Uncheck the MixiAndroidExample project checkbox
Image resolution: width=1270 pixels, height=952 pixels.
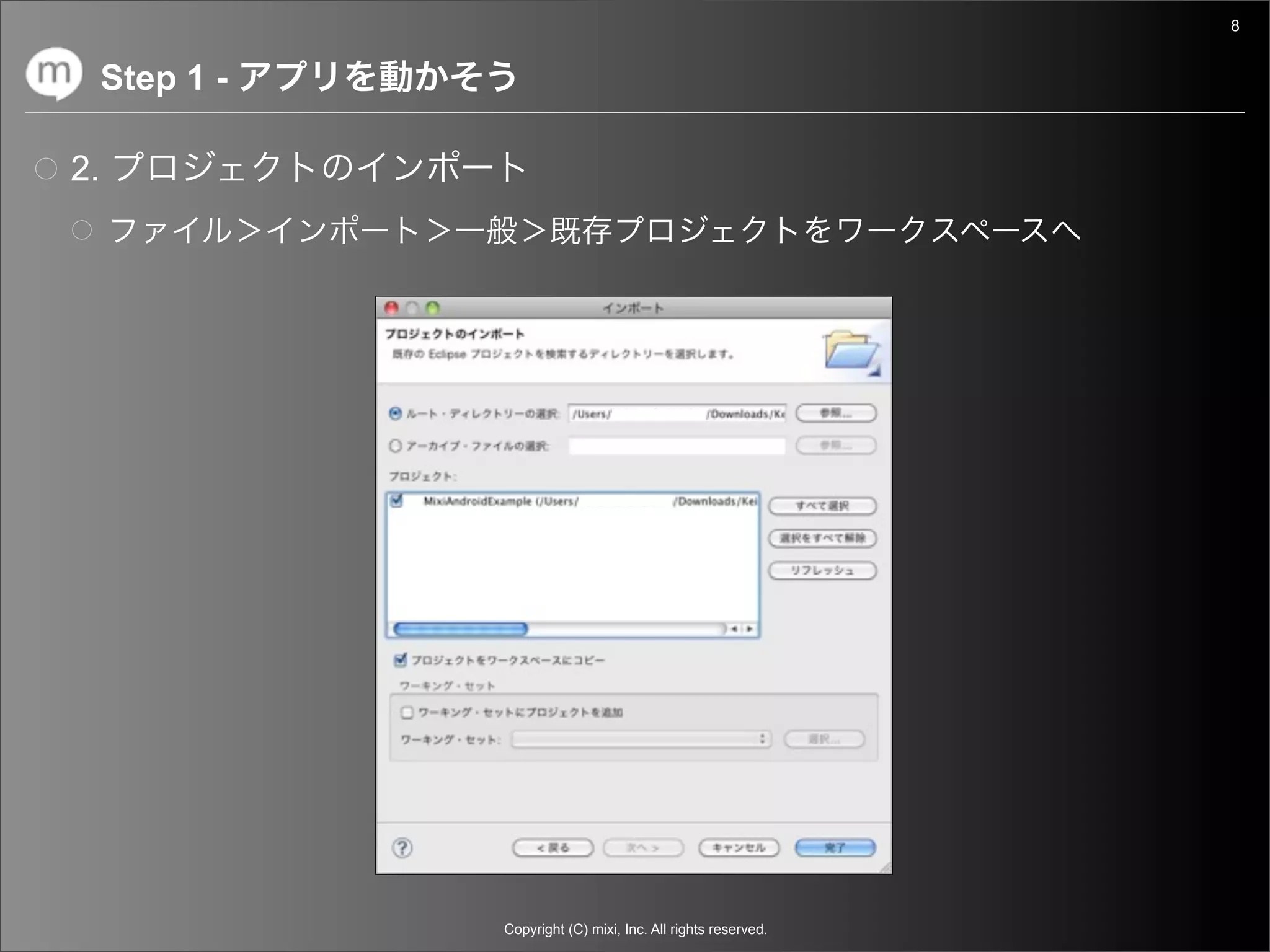pos(397,501)
